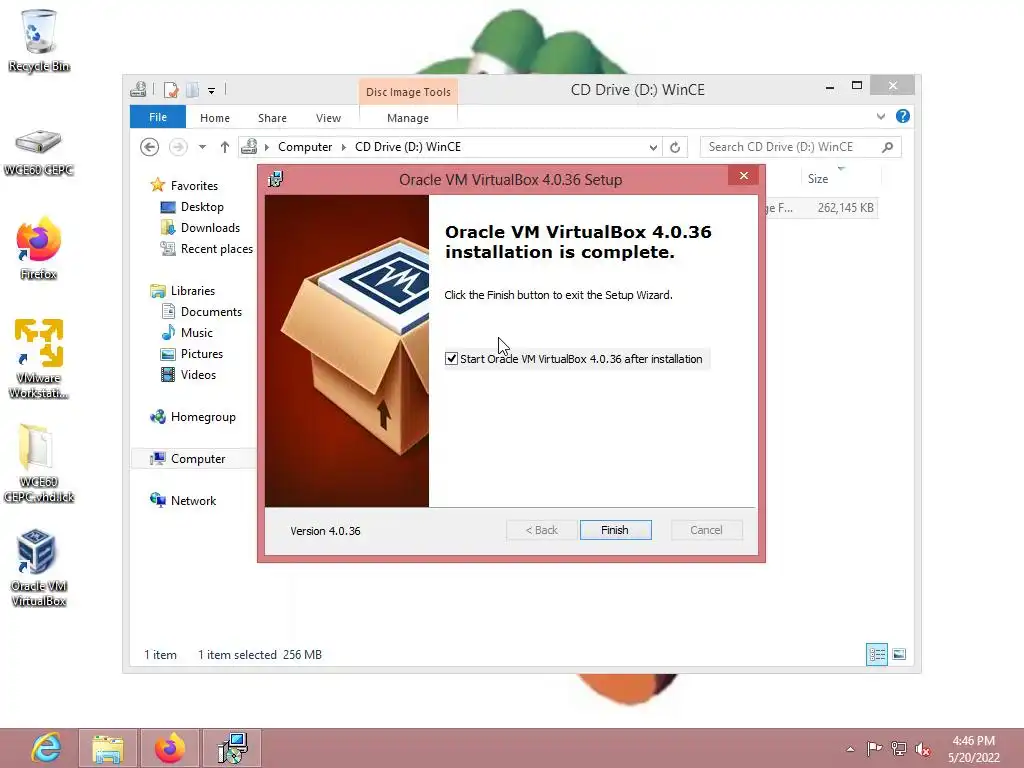Select the file row showing 262,145 KB

(x=821, y=208)
